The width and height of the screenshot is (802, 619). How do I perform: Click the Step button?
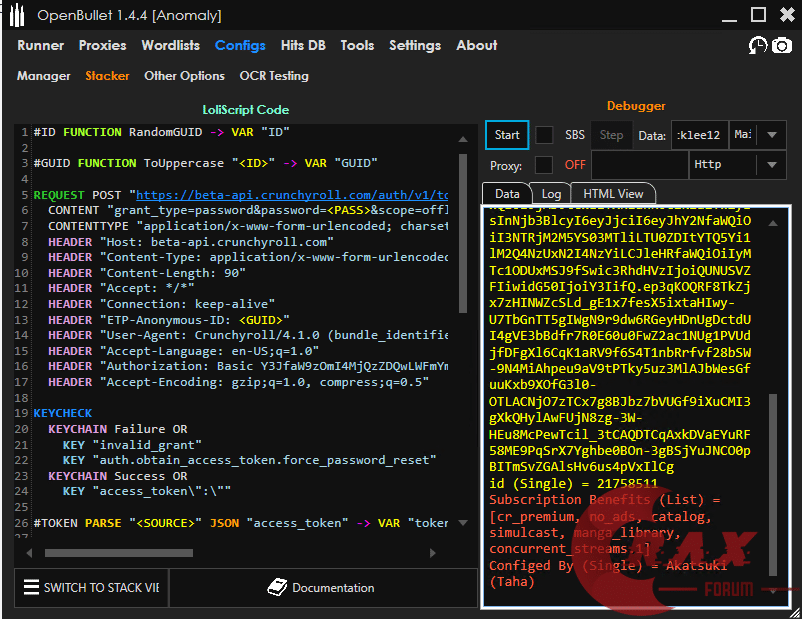pos(611,135)
